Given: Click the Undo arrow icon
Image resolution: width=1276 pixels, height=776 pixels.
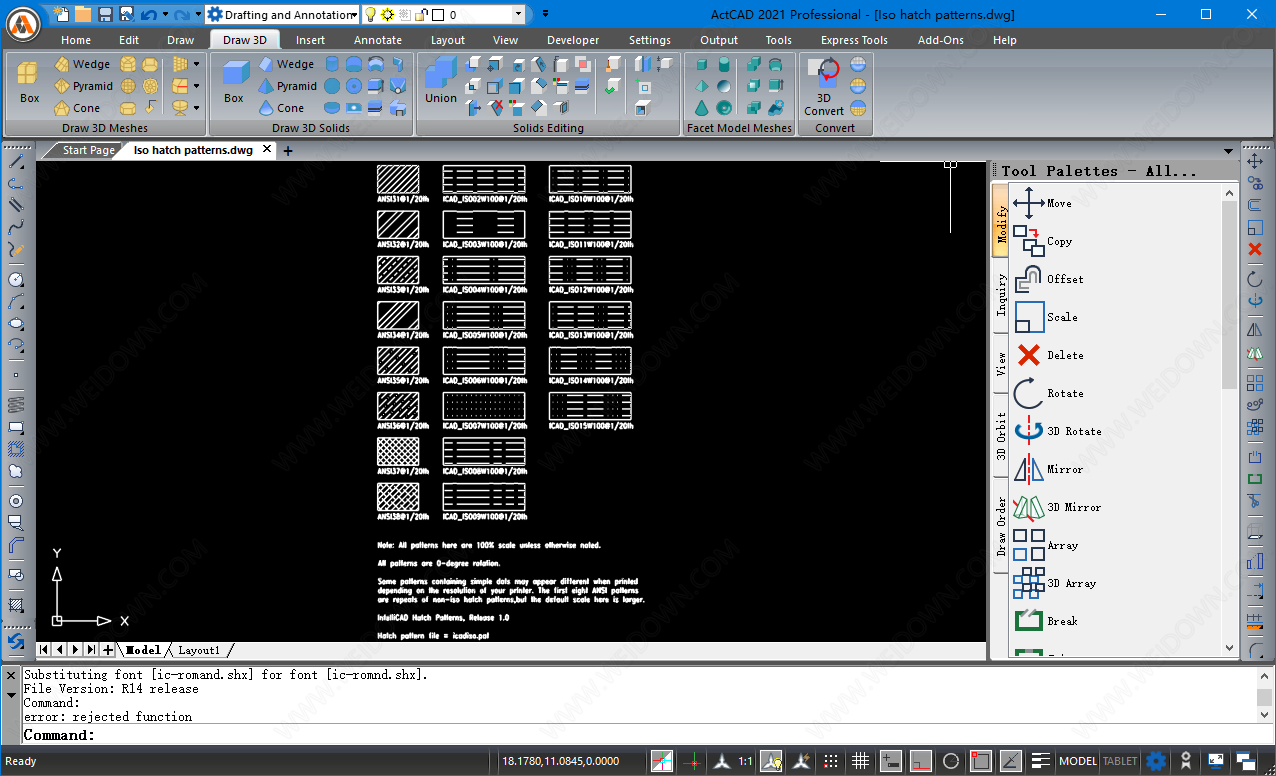Looking at the screenshot, I should click(148, 15).
